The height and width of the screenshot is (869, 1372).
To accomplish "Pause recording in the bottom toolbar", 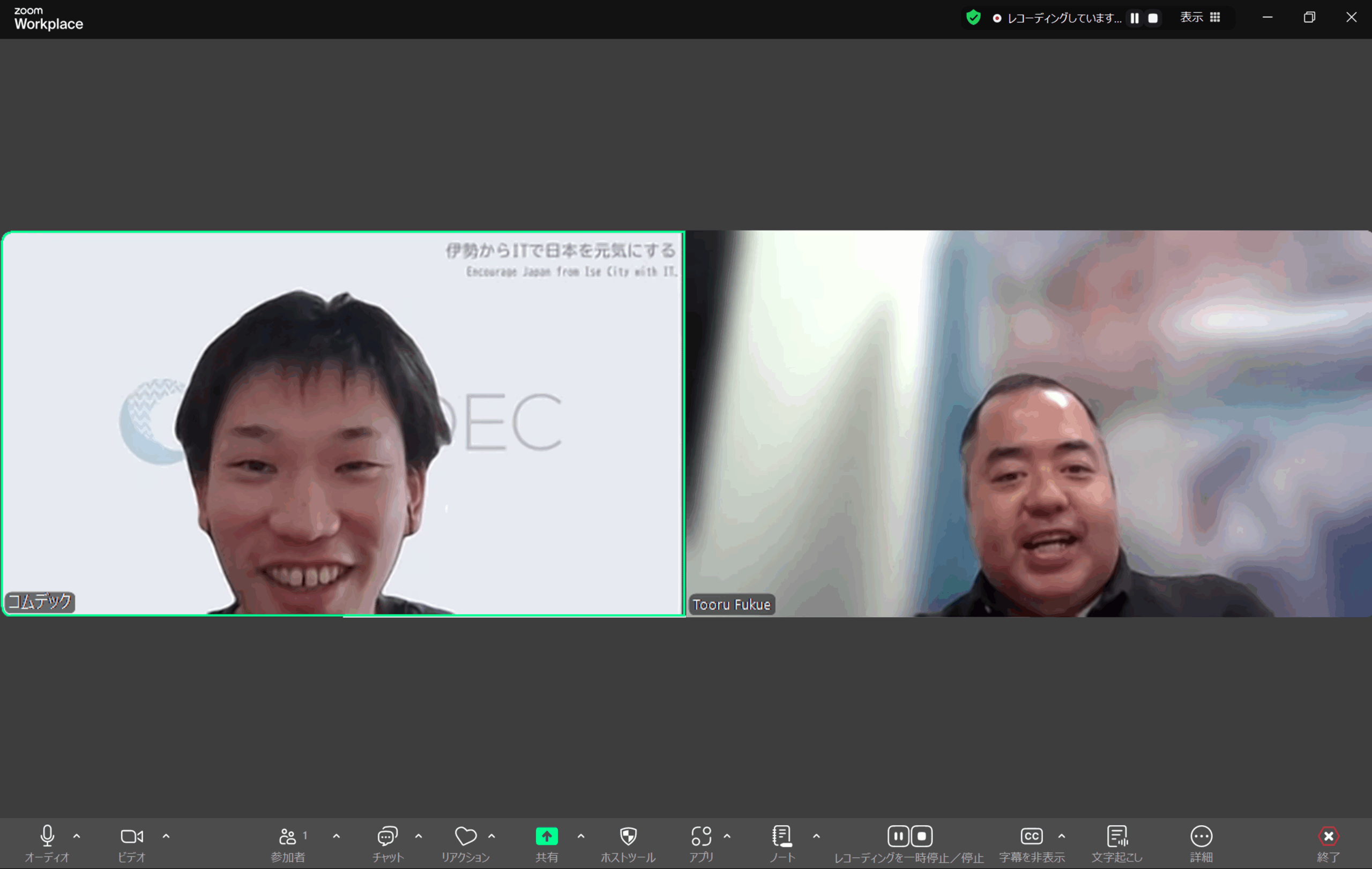I will [x=898, y=836].
